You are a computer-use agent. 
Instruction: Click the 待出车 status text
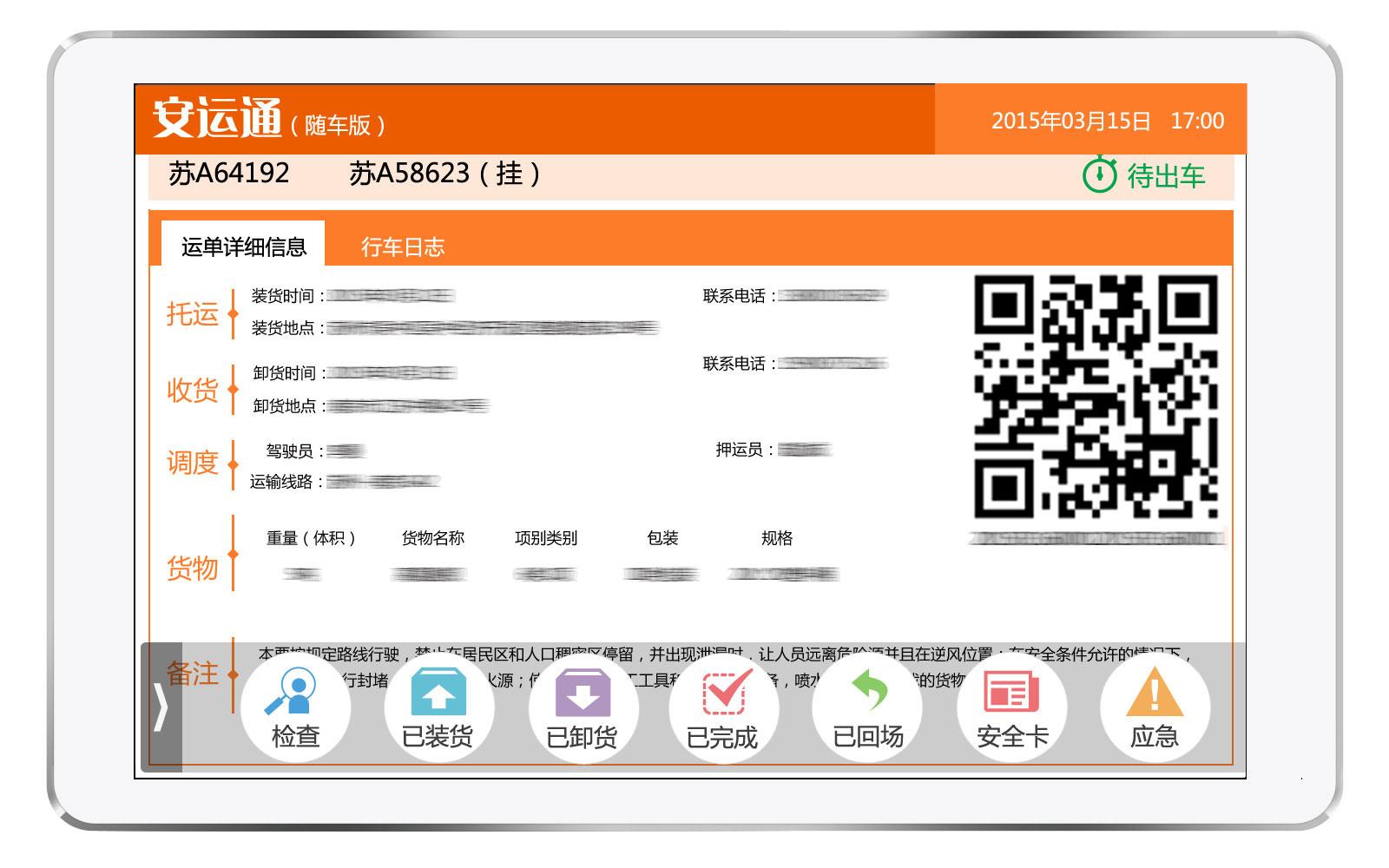coord(1166,176)
